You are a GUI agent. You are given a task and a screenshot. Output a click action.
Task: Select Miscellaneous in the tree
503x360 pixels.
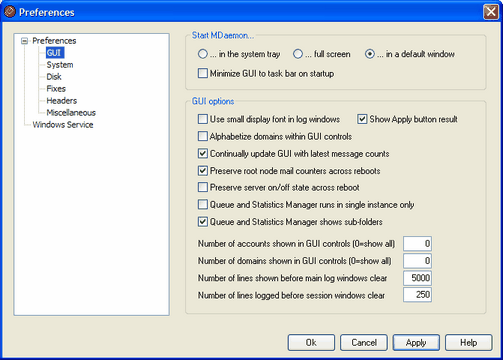click(71, 113)
